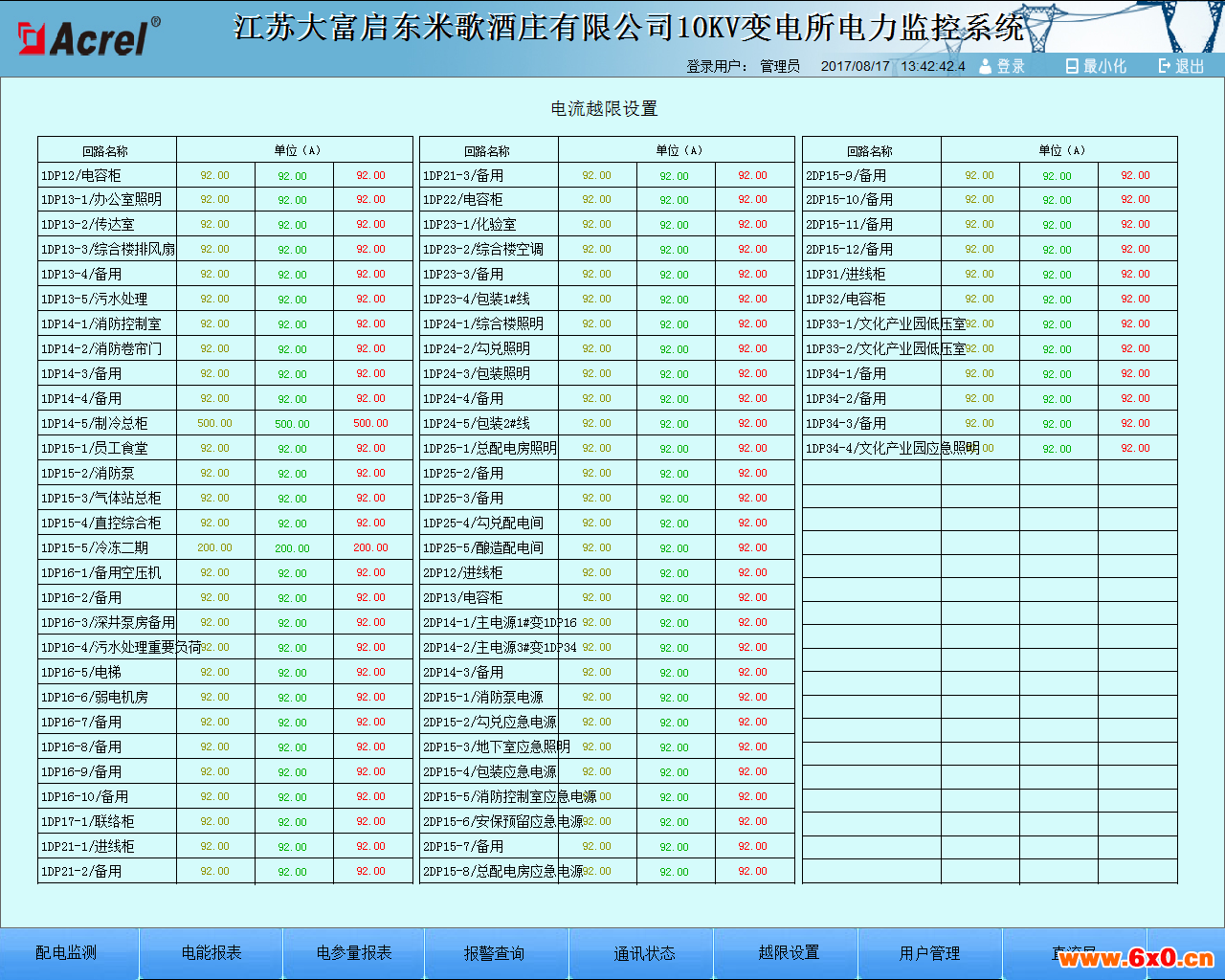Select row 2DP15-4/包装应急电源
Screen dimensions: 1225x980
607,772
